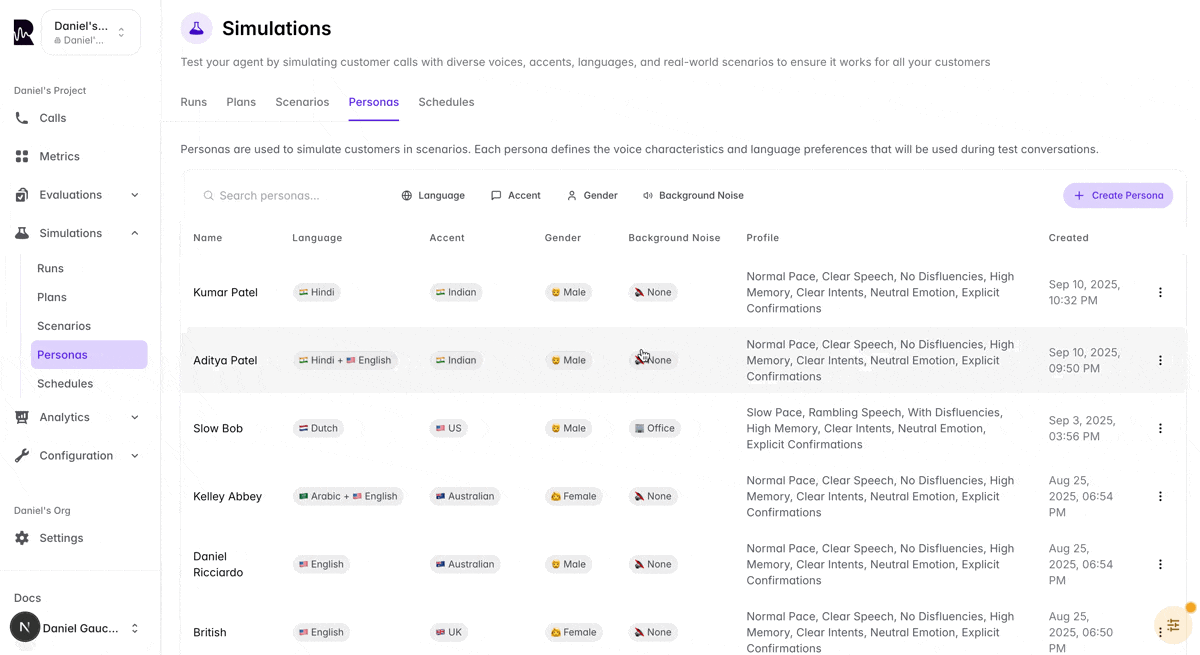Open the three-dot menu for Kumar Patel

[1160, 292]
